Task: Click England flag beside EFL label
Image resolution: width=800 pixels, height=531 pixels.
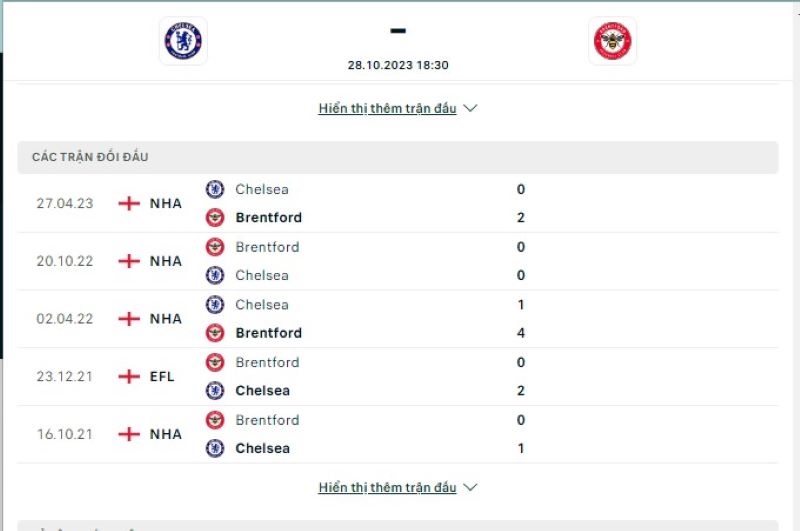Action: (129, 377)
